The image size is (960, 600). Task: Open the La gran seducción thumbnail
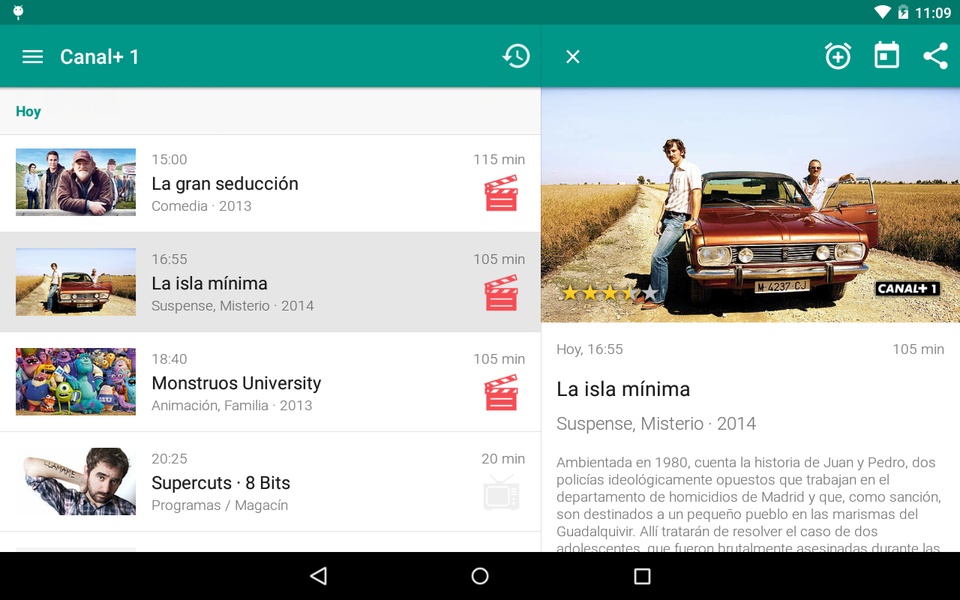click(76, 182)
